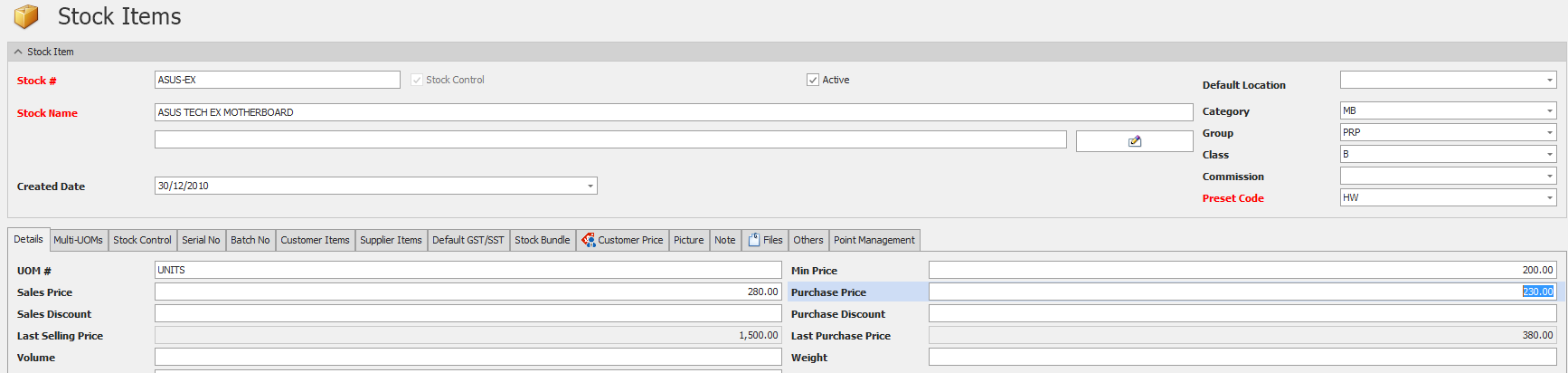Open the Default Location dropdown
This screenshot has height=373, width=1568.
click(1549, 80)
